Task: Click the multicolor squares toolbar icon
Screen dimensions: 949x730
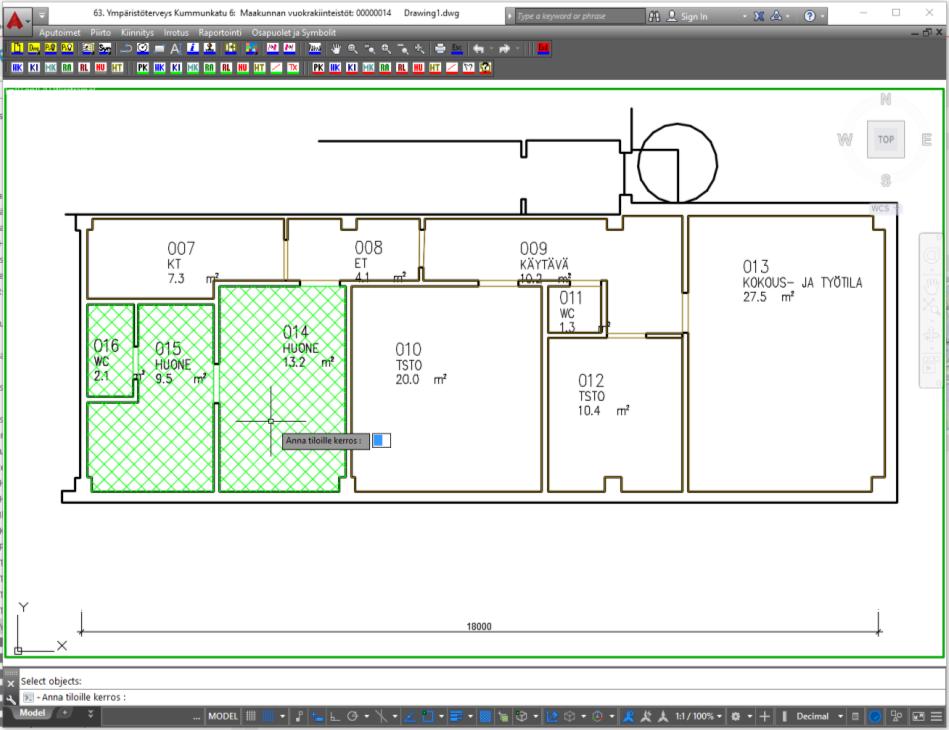Action: (251, 48)
